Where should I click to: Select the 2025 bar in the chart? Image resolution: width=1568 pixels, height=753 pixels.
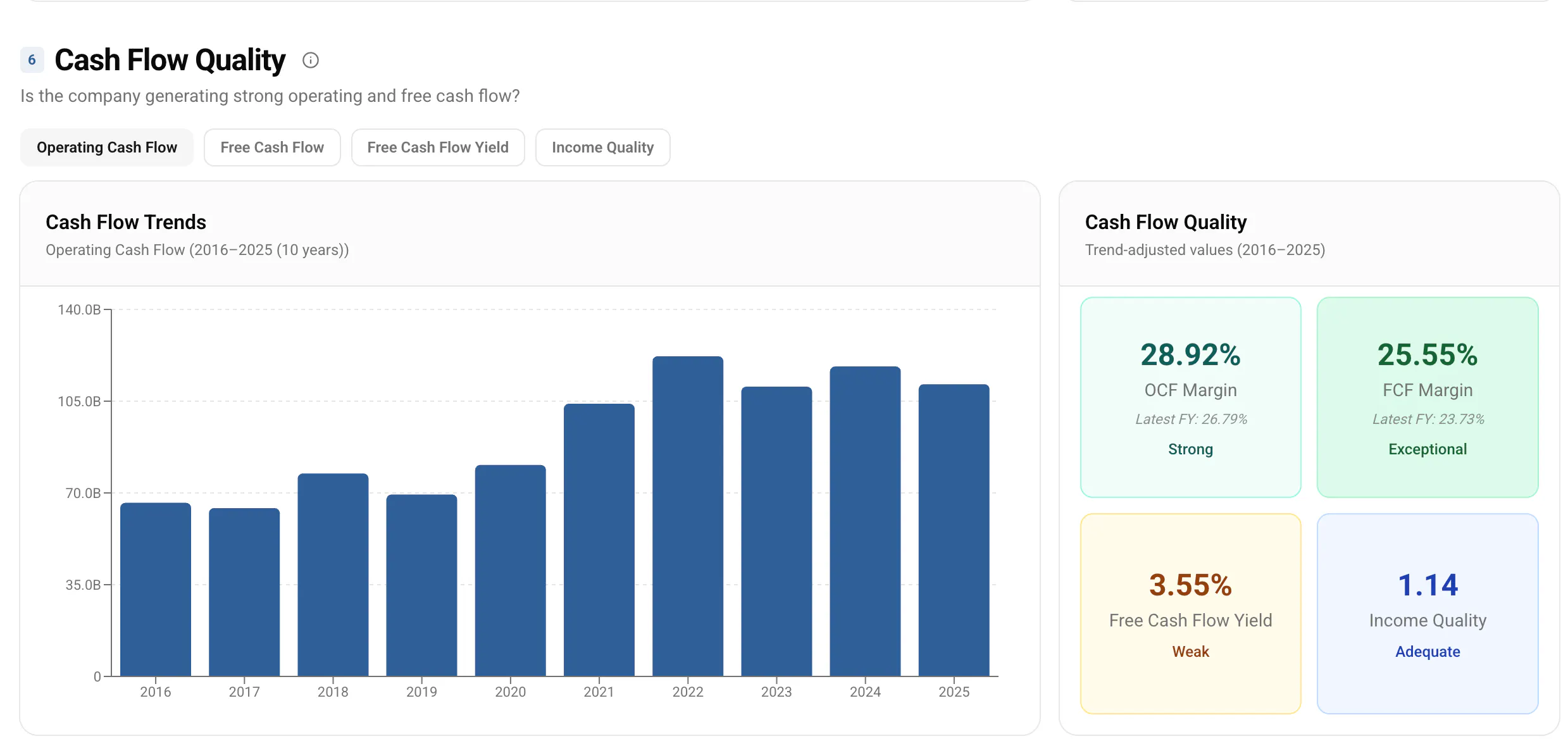(954, 530)
